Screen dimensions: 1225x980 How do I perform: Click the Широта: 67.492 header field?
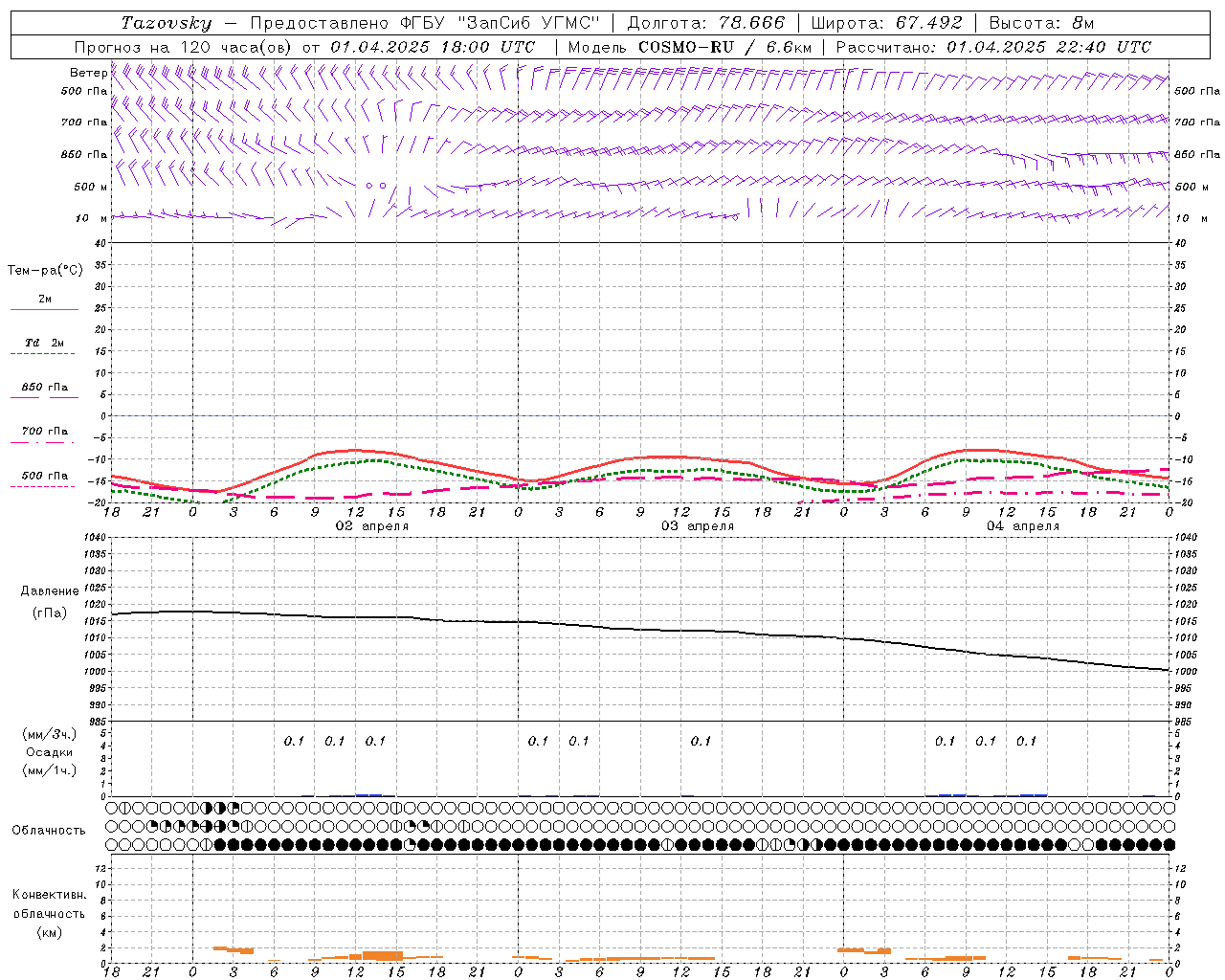tap(886, 23)
